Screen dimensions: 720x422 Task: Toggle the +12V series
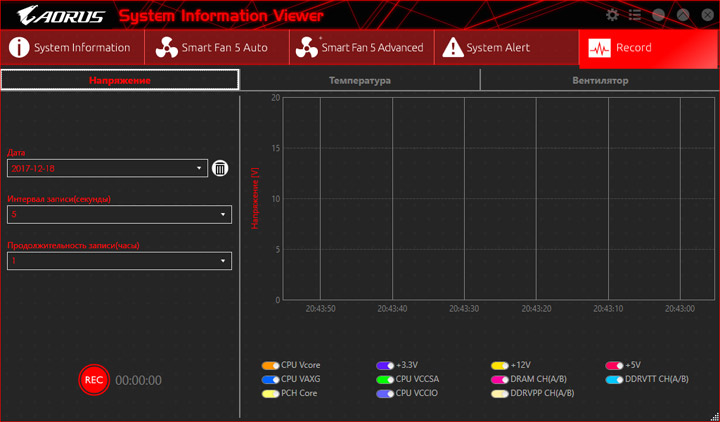tap(500, 366)
